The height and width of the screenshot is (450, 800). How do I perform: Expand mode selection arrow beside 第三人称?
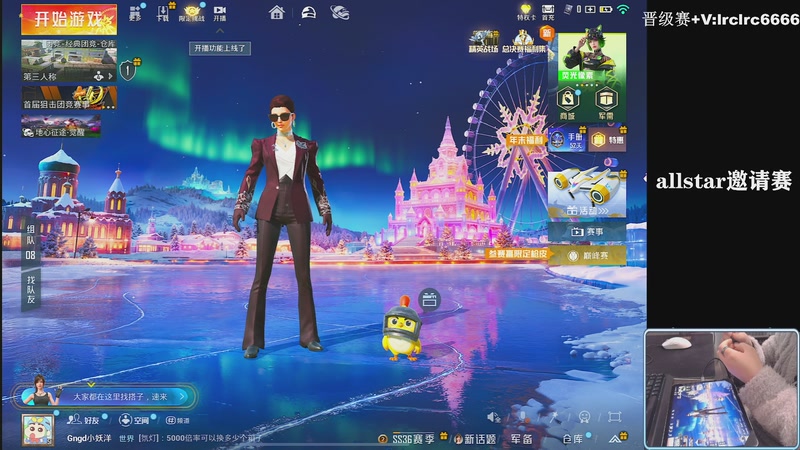[111, 77]
